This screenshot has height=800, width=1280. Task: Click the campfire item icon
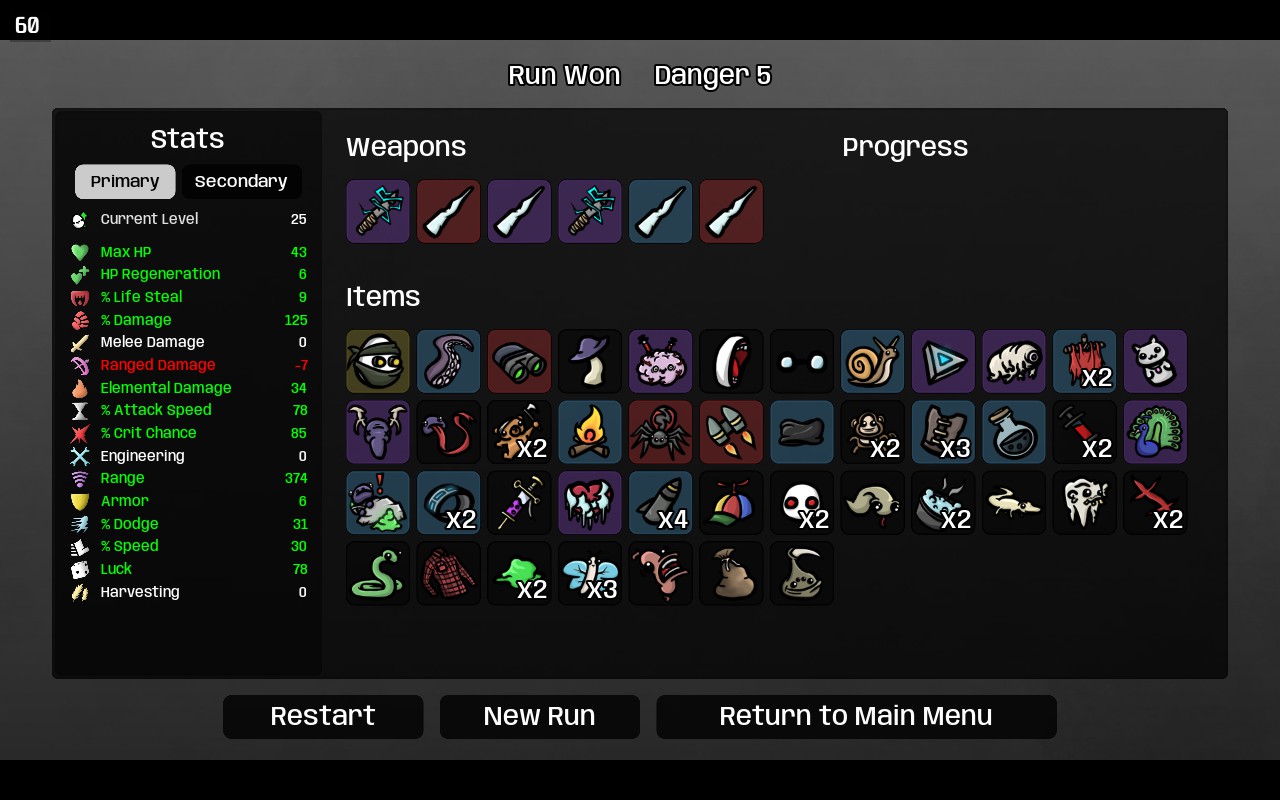tap(590, 432)
